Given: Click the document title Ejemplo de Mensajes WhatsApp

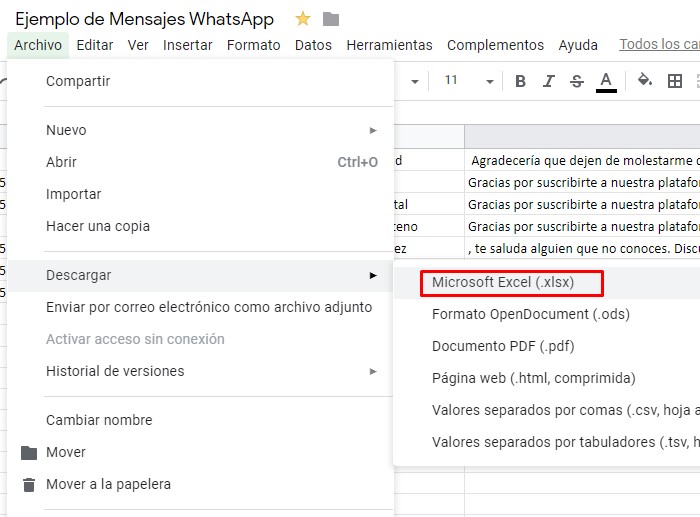Looking at the screenshot, I should tap(144, 19).
